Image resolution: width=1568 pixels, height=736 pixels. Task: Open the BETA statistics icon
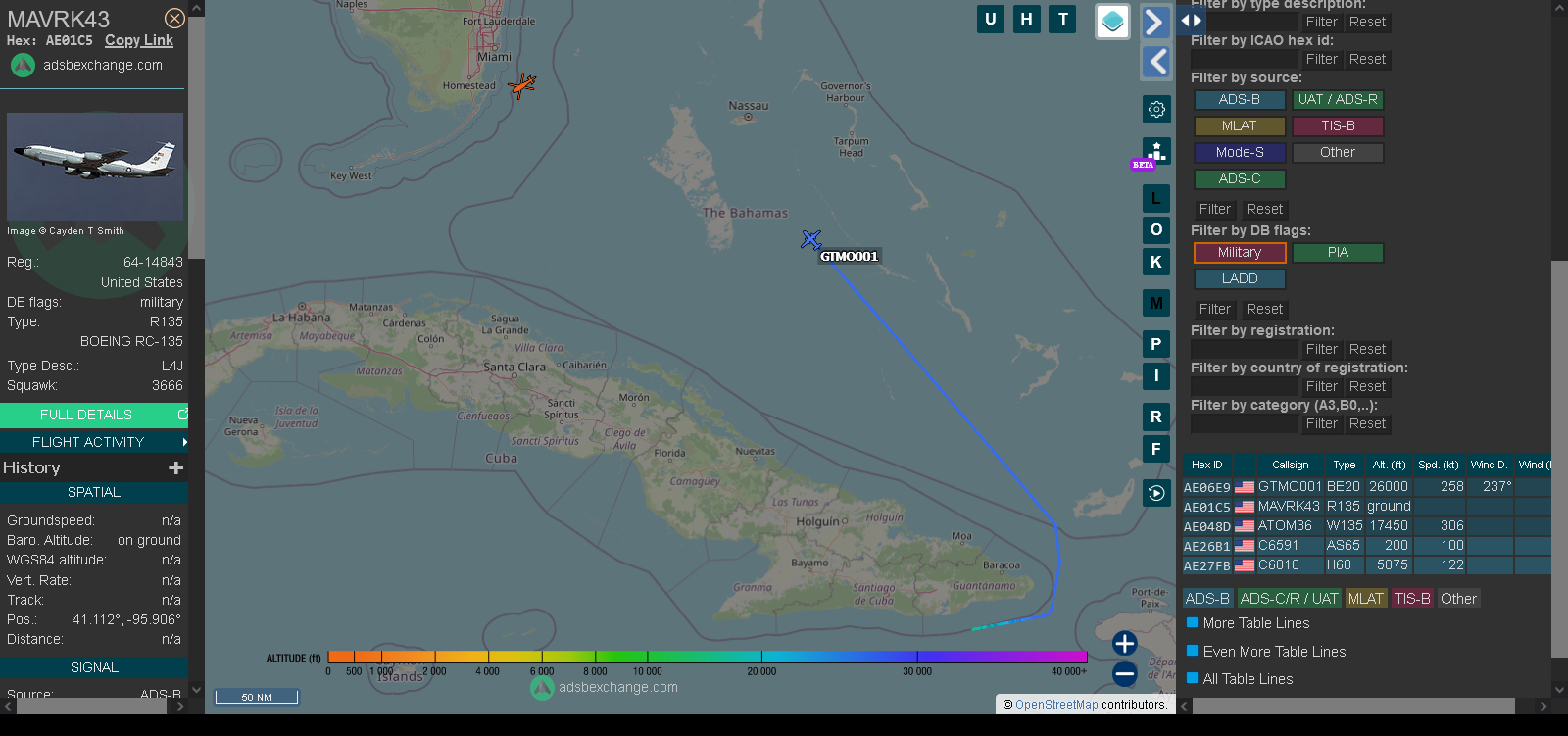[1156, 152]
